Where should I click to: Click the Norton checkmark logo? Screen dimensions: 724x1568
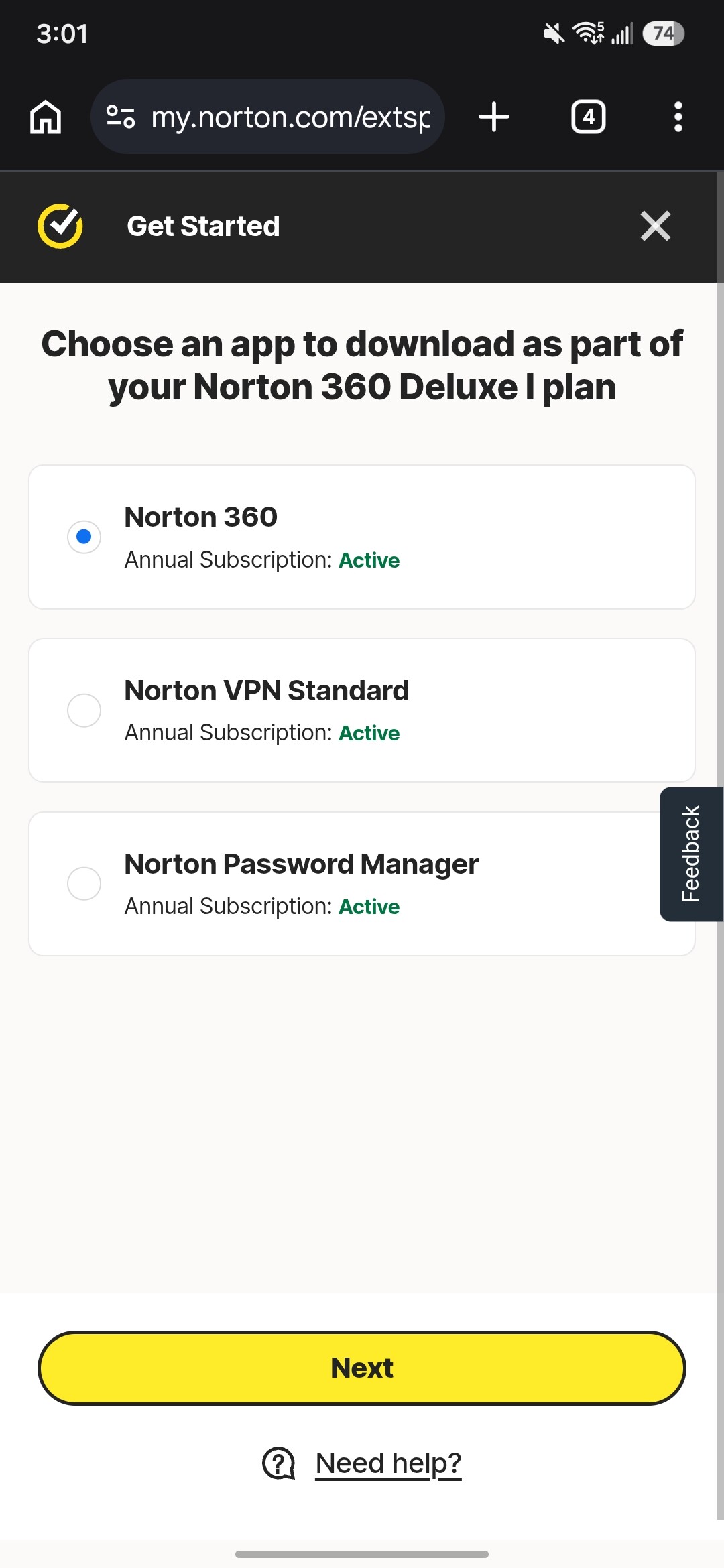pos(60,226)
